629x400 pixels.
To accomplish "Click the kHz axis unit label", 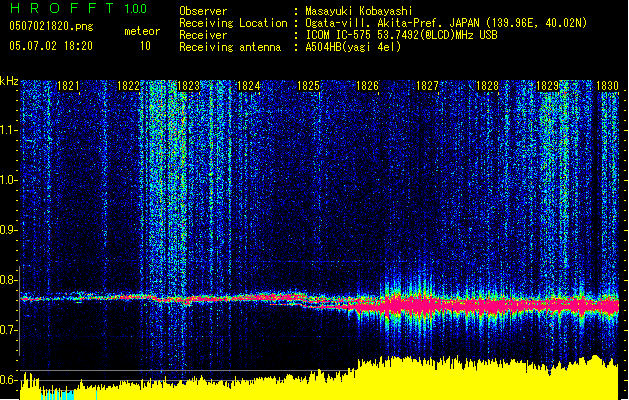I will (x=9, y=81).
